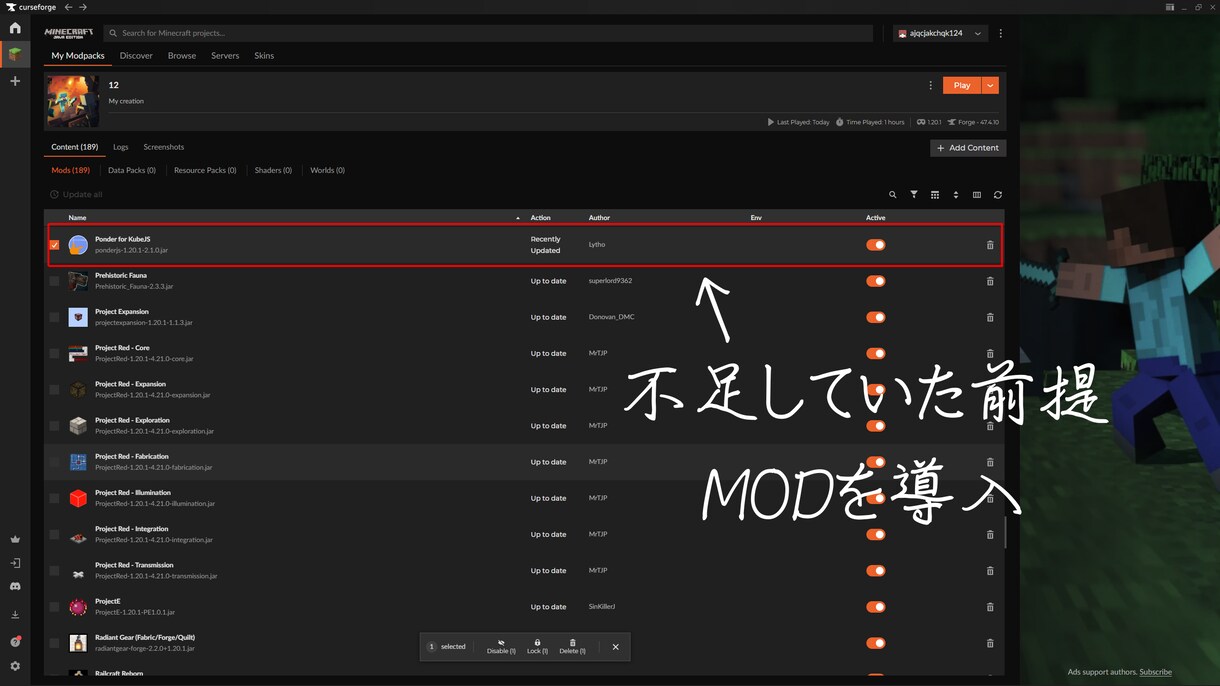Toggle Prehistoric Fauna active switch
The image size is (1220, 686).
[x=876, y=281]
